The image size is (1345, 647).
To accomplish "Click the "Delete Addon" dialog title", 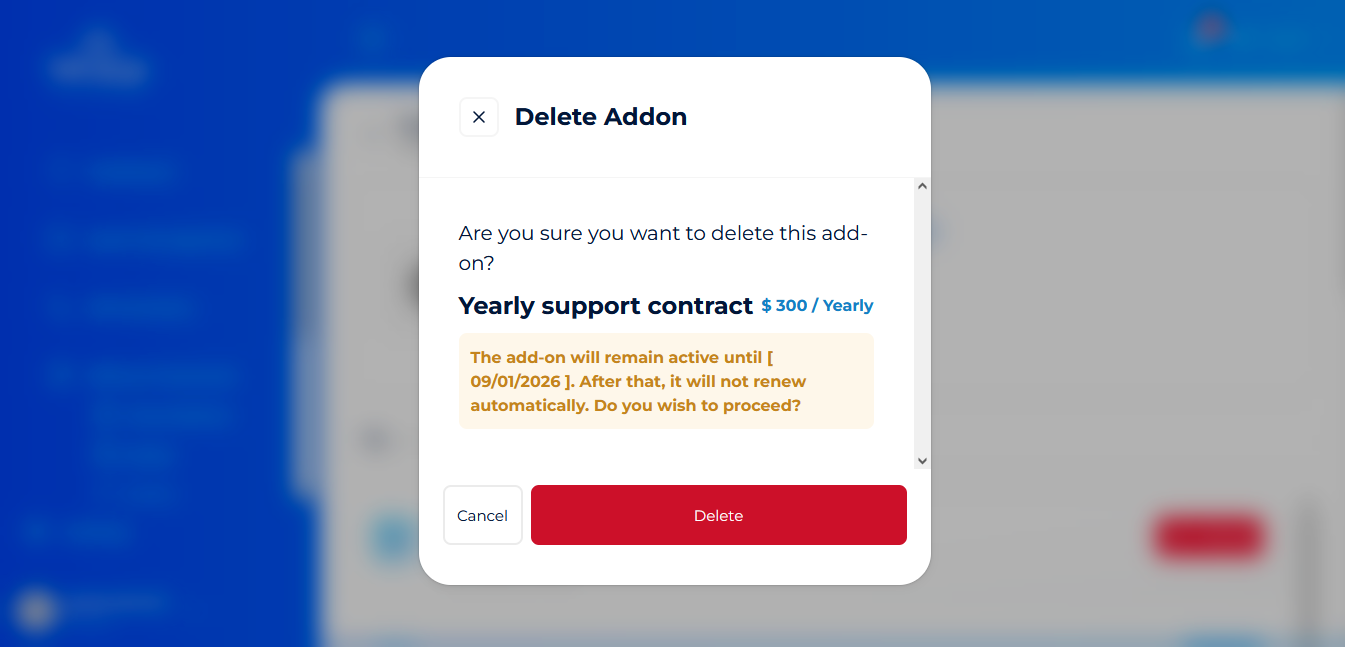I will [x=600, y=117].
